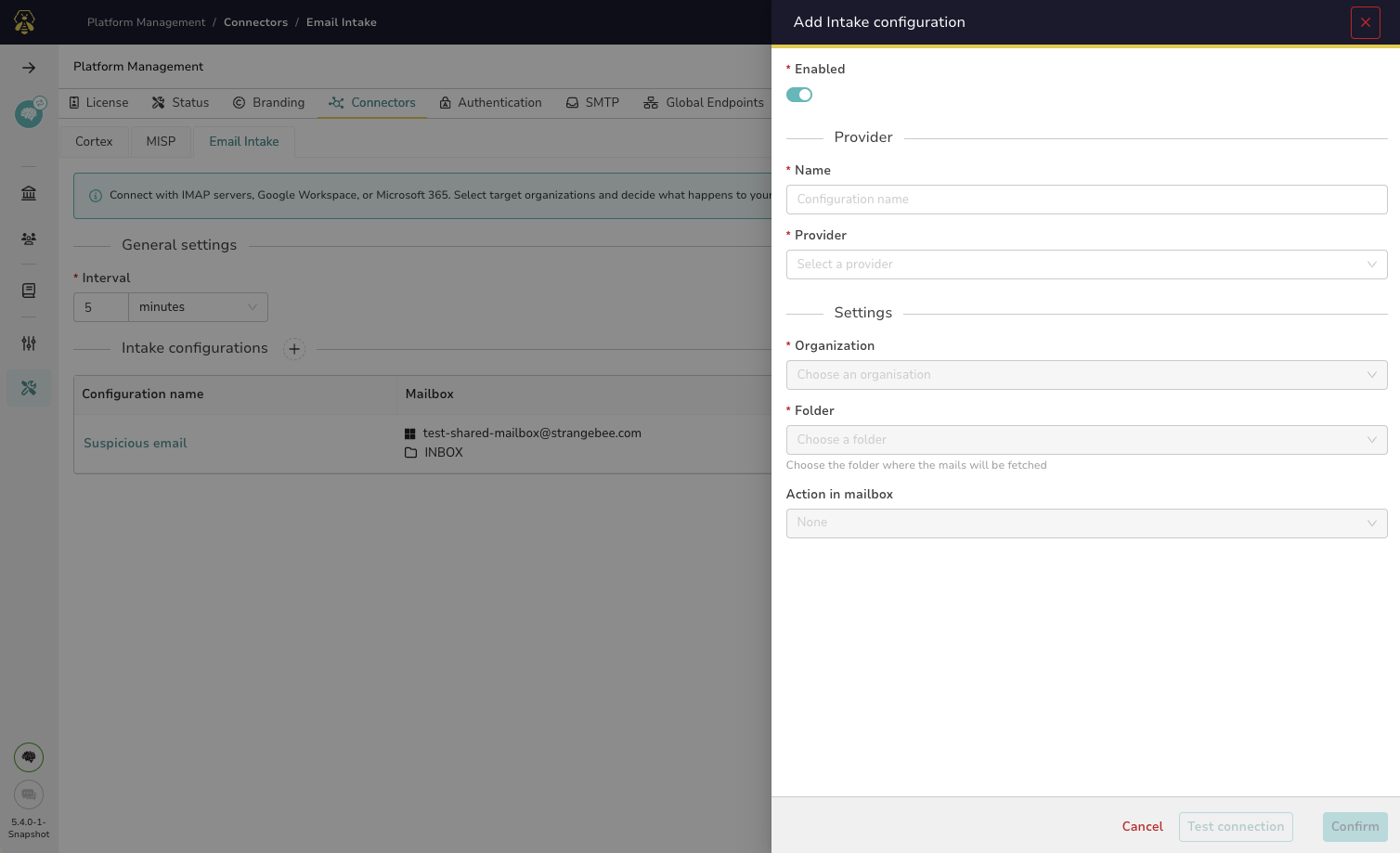
Task: Select the settings sliders icon in sidebar
Action: pyautogui.click(x=28, y=342)
